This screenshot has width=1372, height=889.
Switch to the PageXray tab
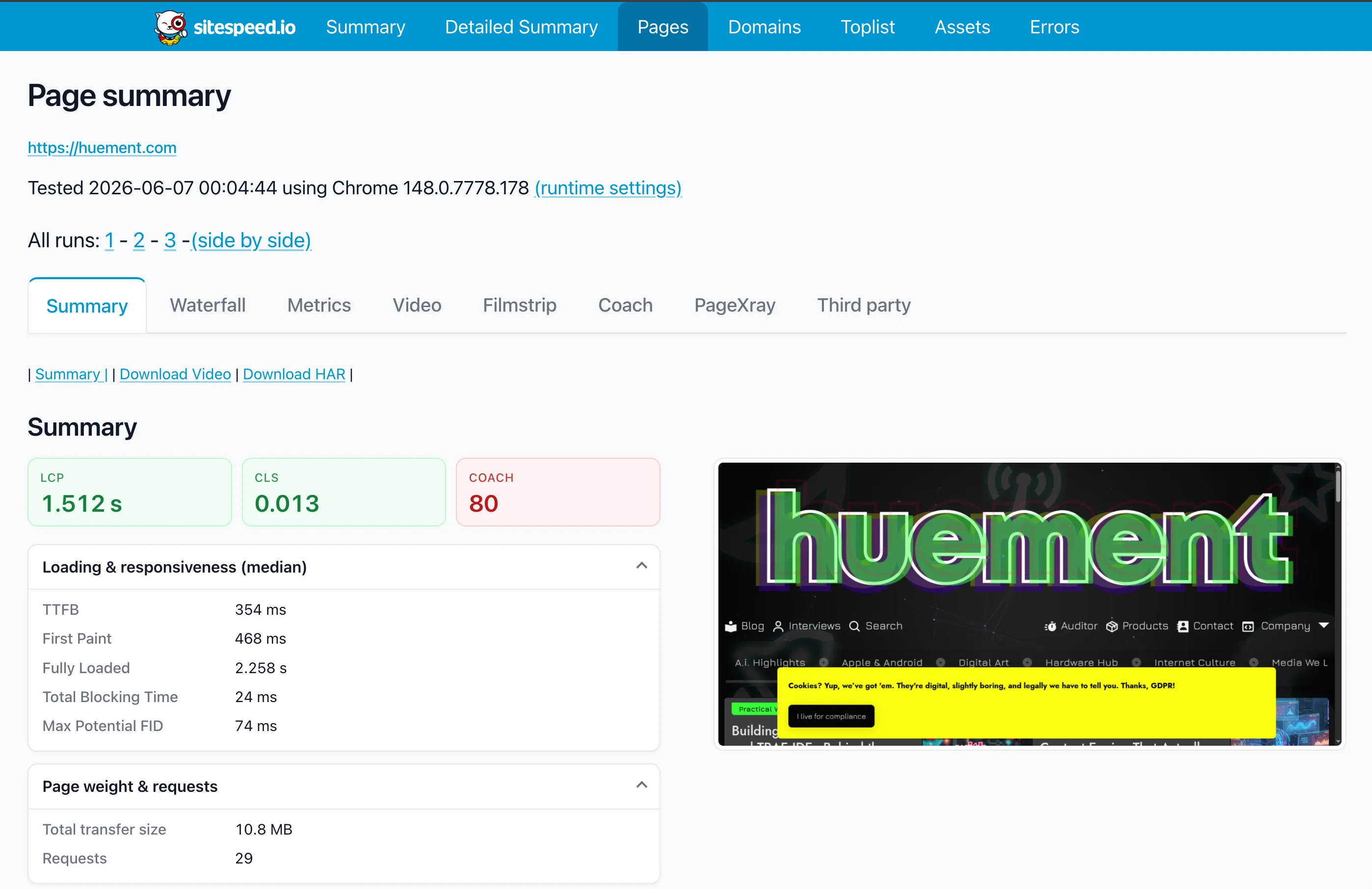click(x=735, y=305)
